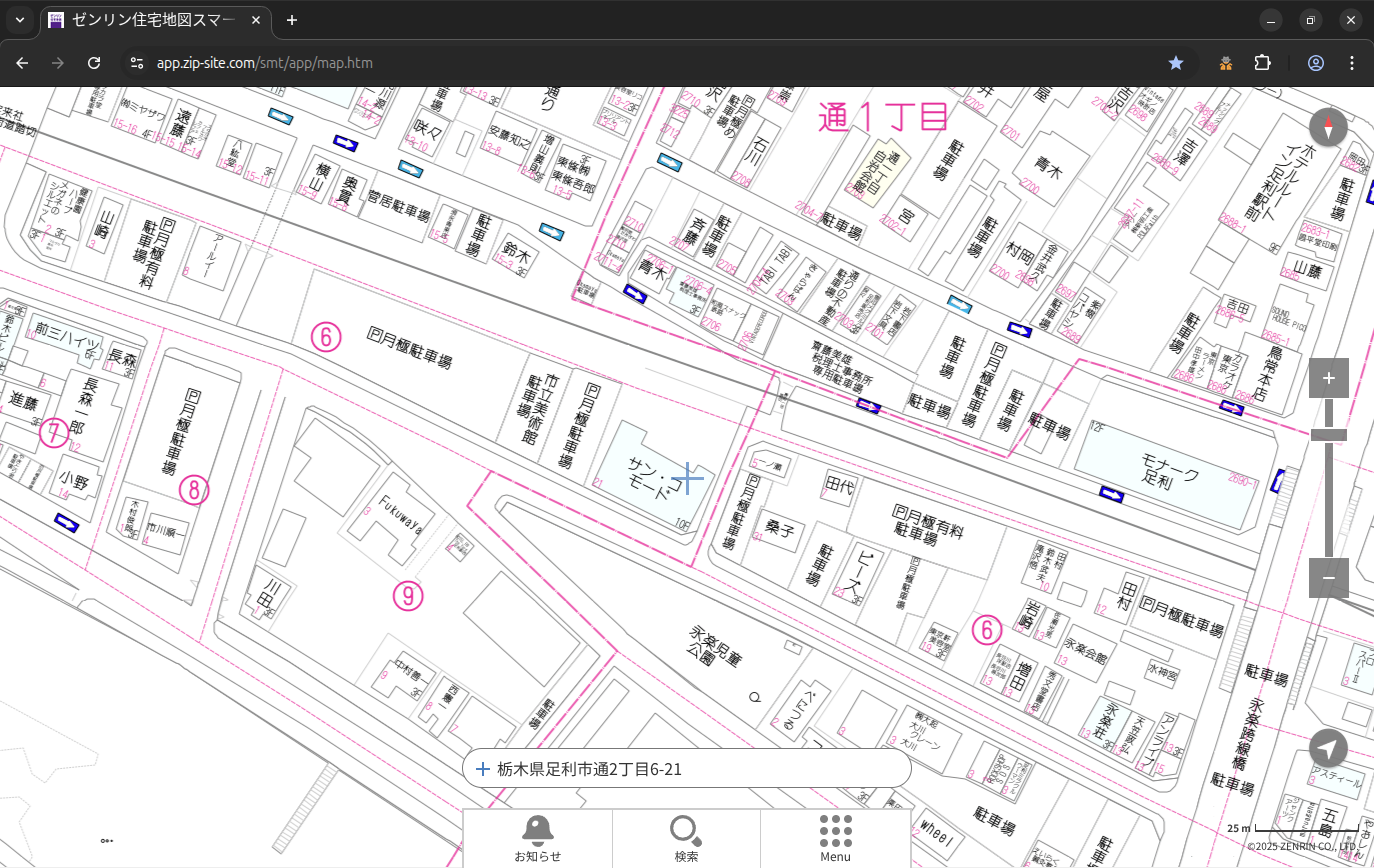Screen dimensions: 1374x868
Task: Open the お知らせ notifications bell
Action: tap(537, 838)
